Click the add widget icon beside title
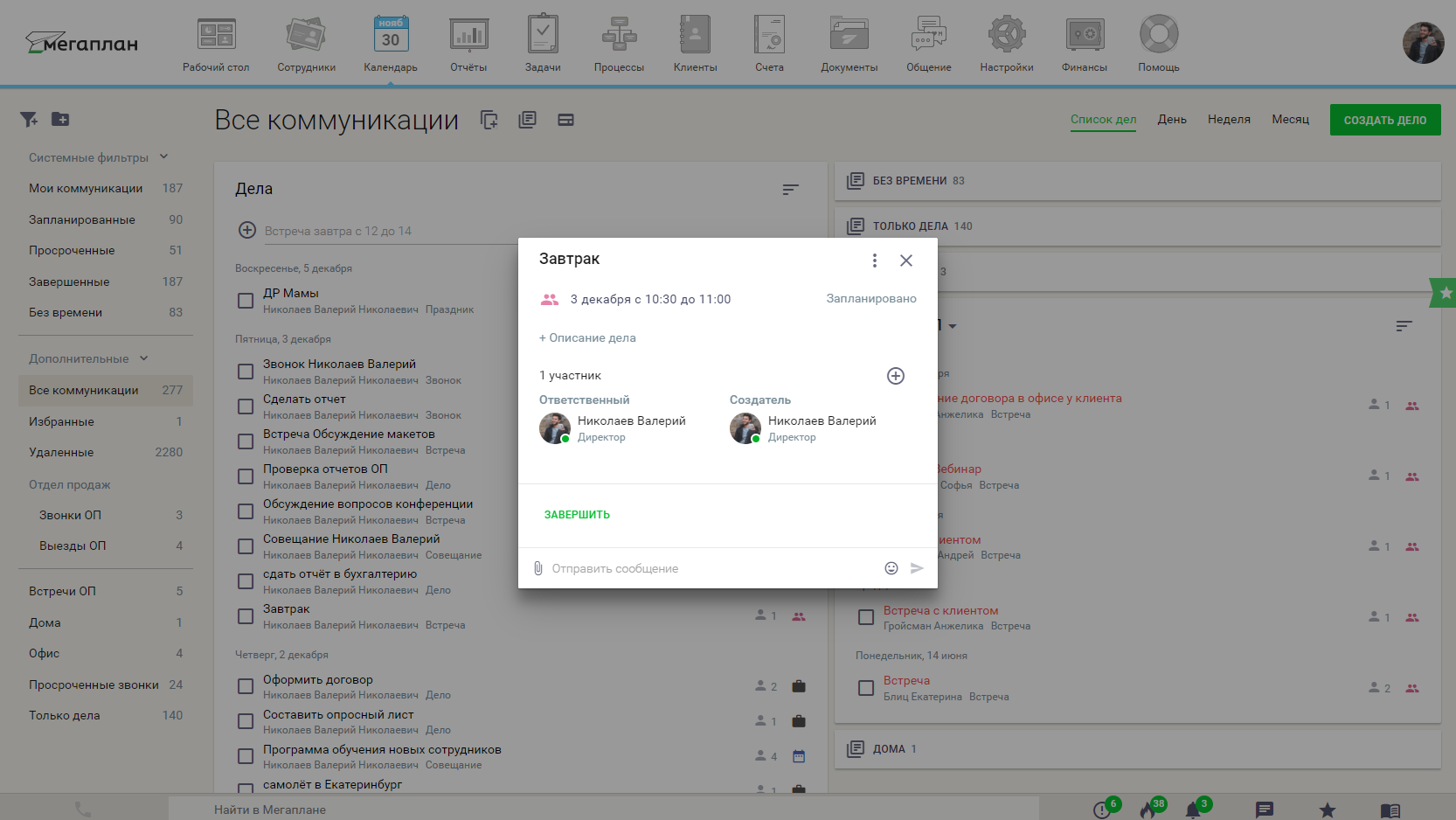Viewport: 1456px width, 820px height. [489, 120]
